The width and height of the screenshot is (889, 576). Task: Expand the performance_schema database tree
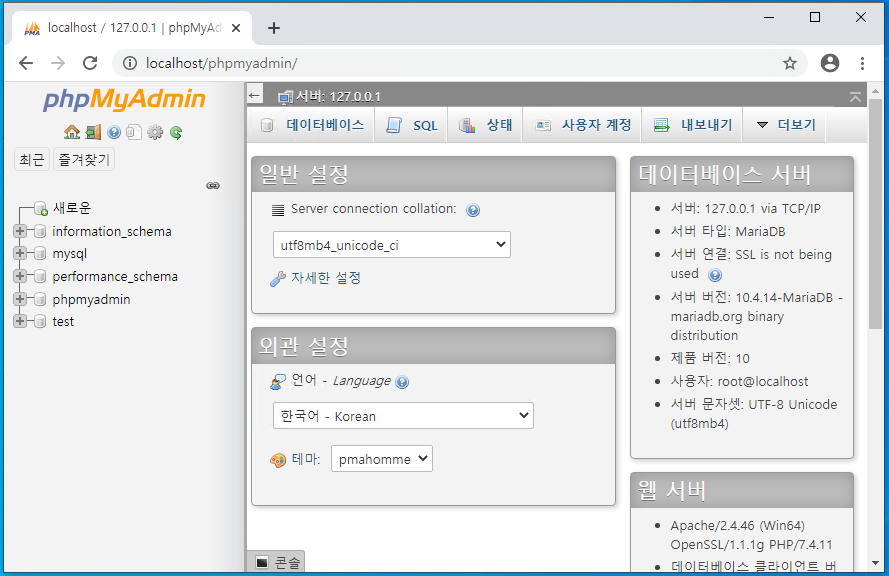pyautogui.click(x=20, y=276)
